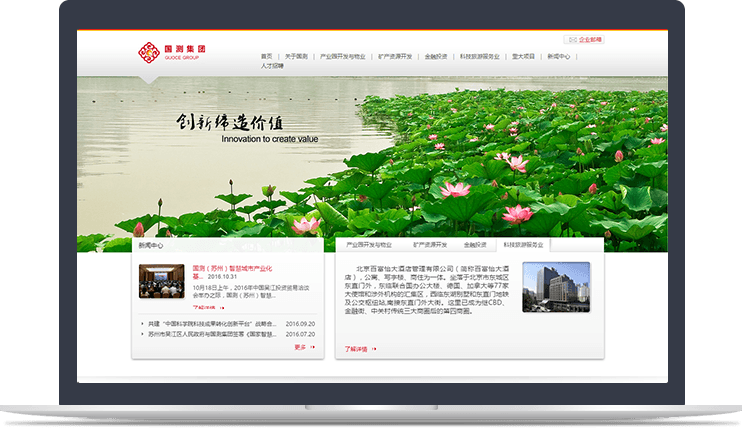Click the arrow icon beside the hotel panel's 了解详情
Screen dimensions: 742x429
(374, 349)
